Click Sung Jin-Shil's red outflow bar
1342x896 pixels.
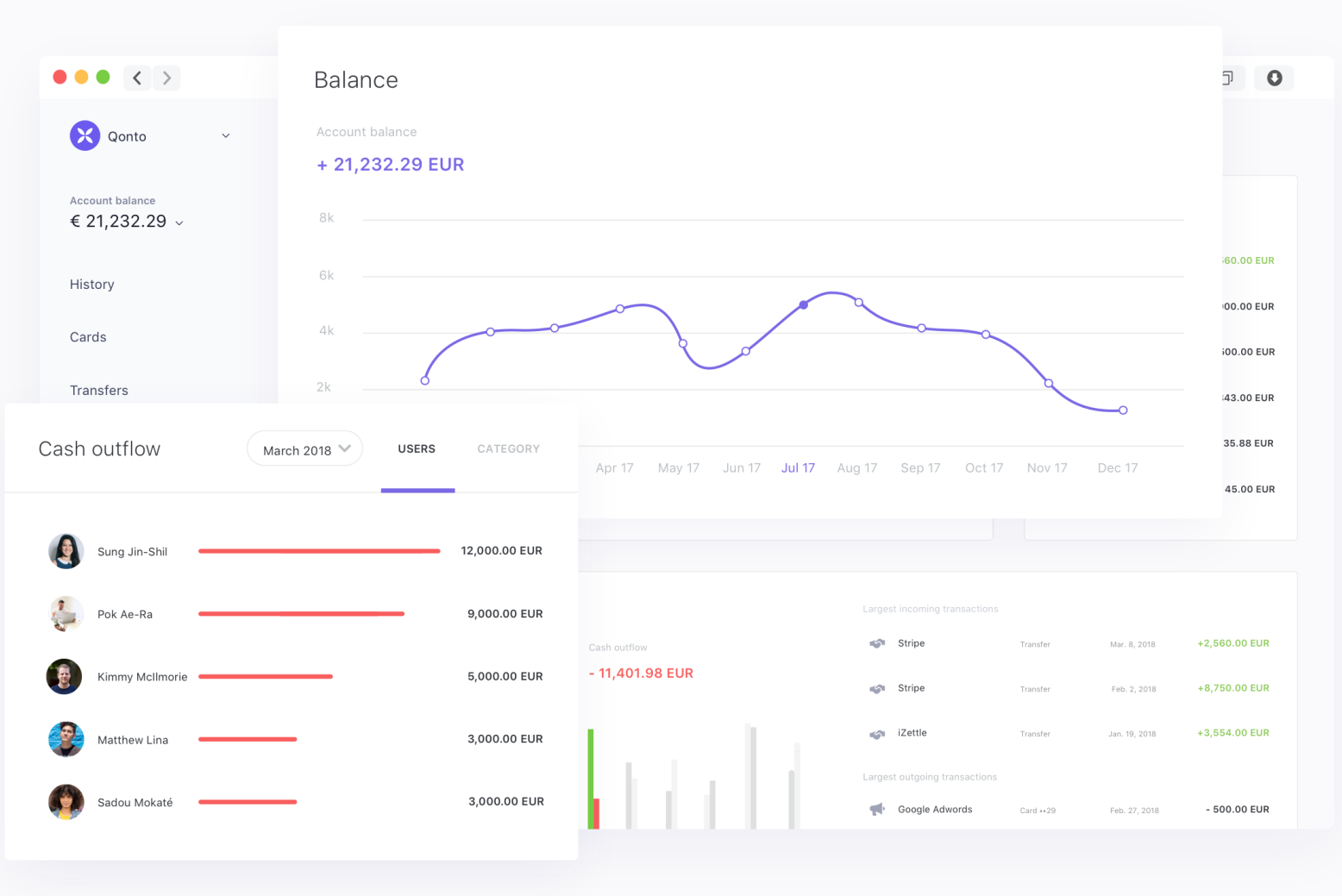click(x=319, y=551)
